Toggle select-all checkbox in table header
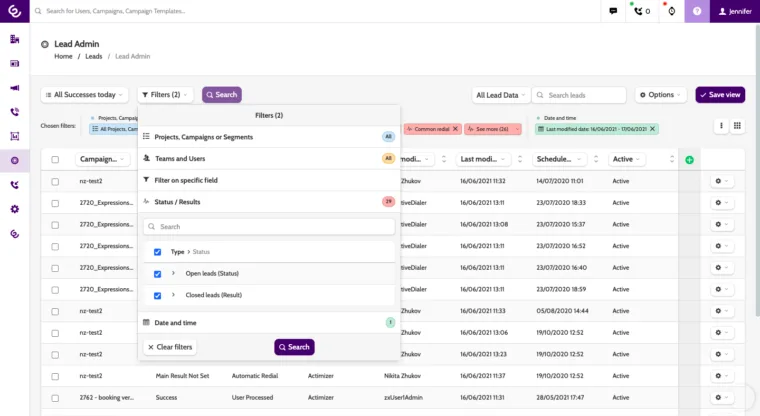 (x=55, y=160)
